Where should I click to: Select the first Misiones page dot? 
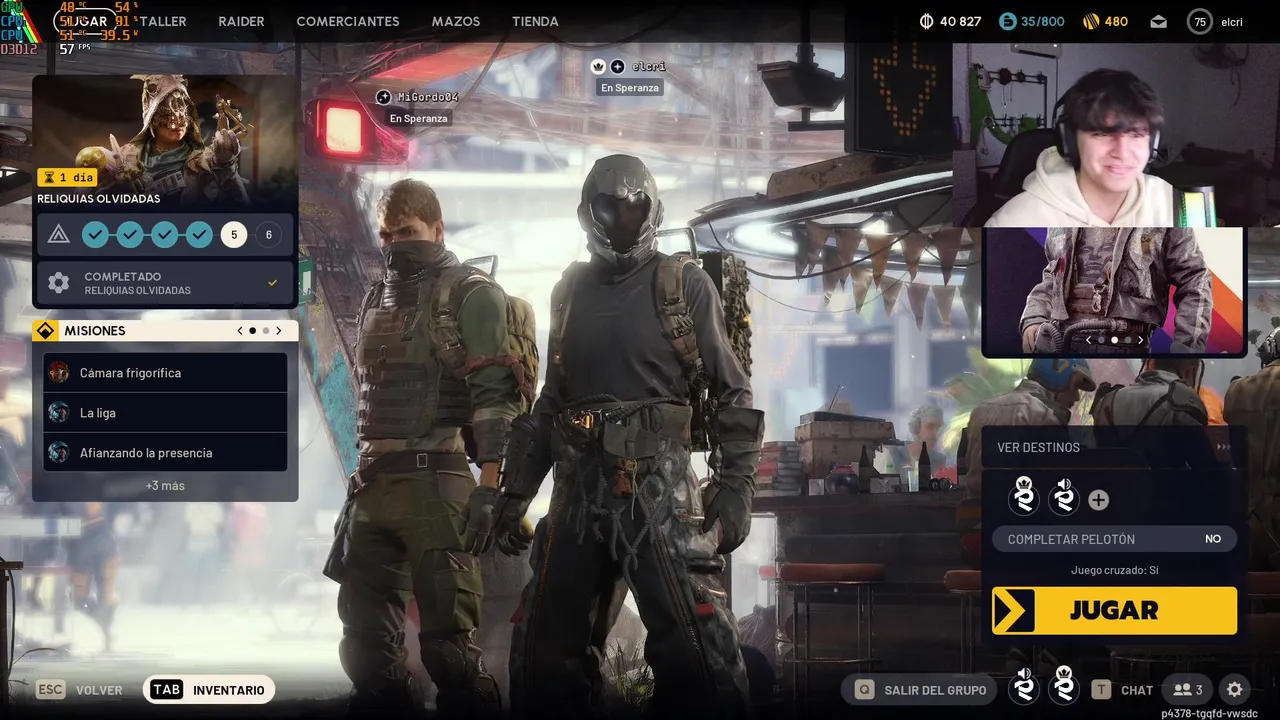pos(252,331)
